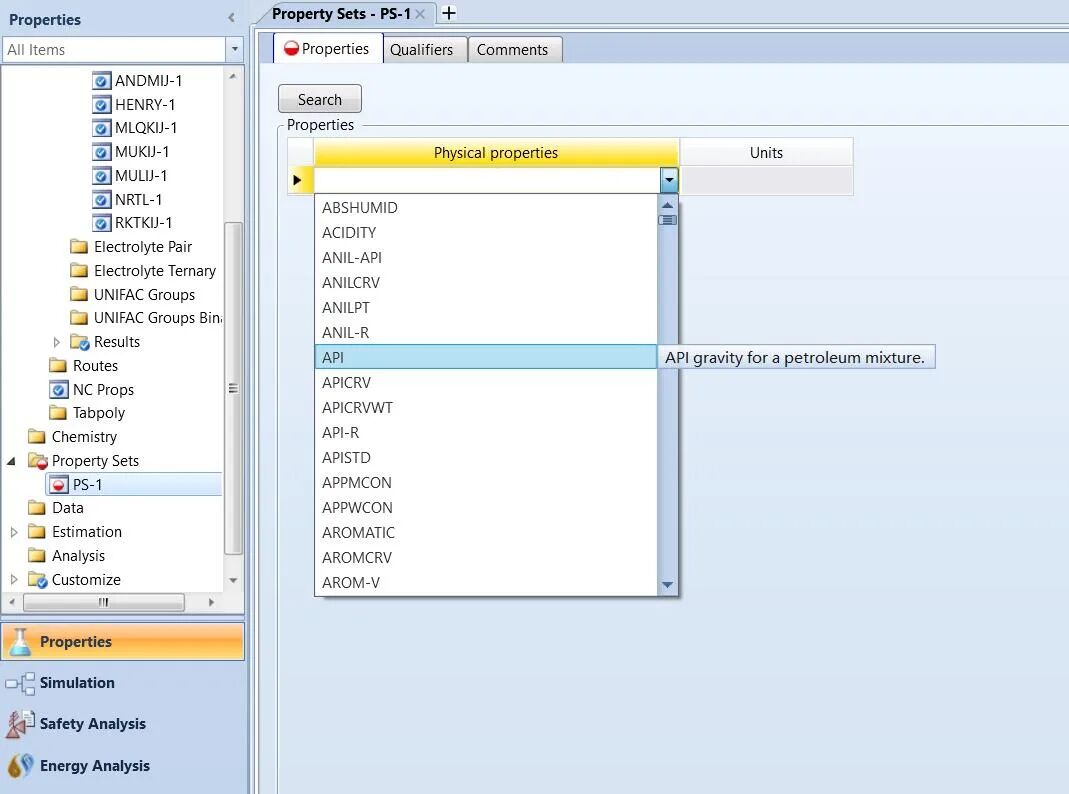Viewport: 1069px width, 794px height.
Task: Expand the Estimation tree node
Action: point(14,532)
